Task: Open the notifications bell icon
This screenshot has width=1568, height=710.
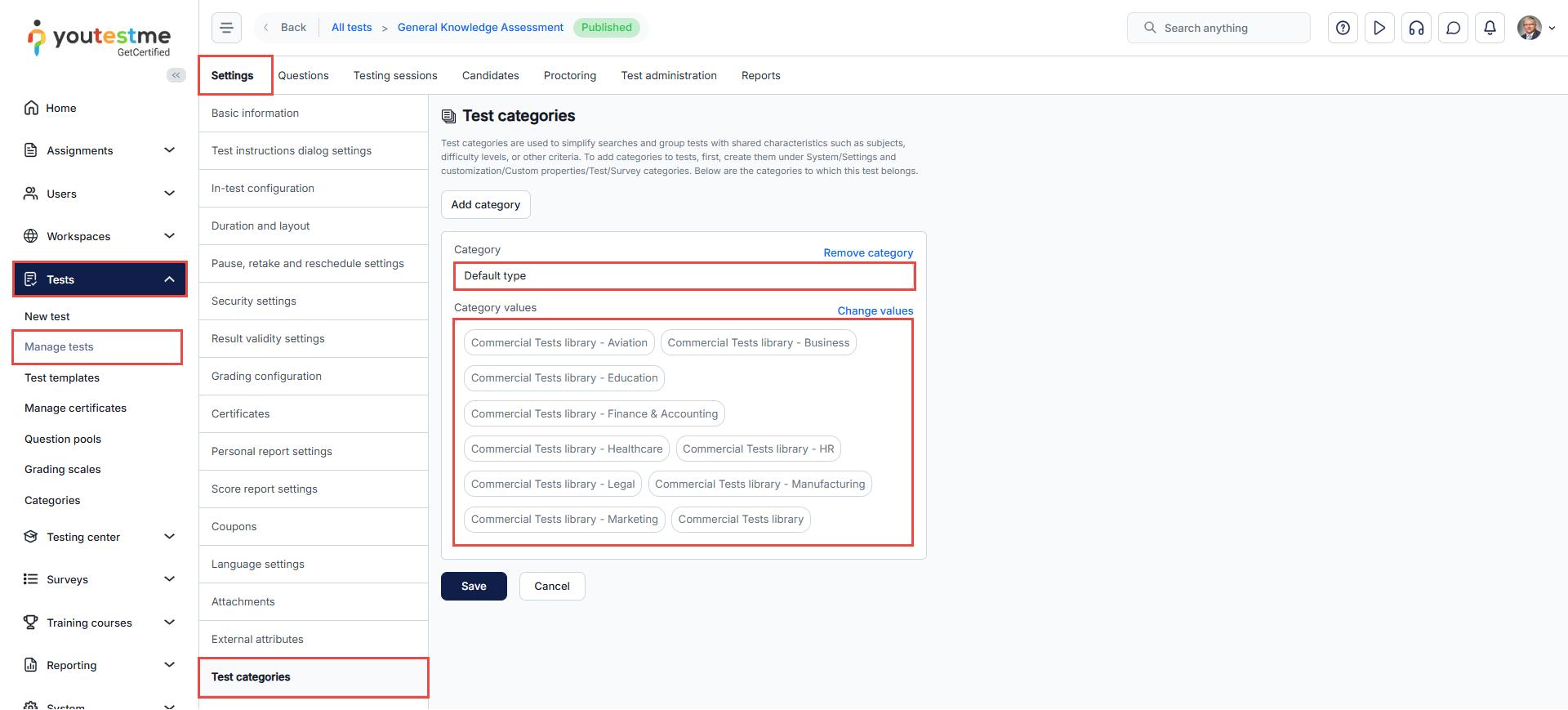Action: point(1490,28)
